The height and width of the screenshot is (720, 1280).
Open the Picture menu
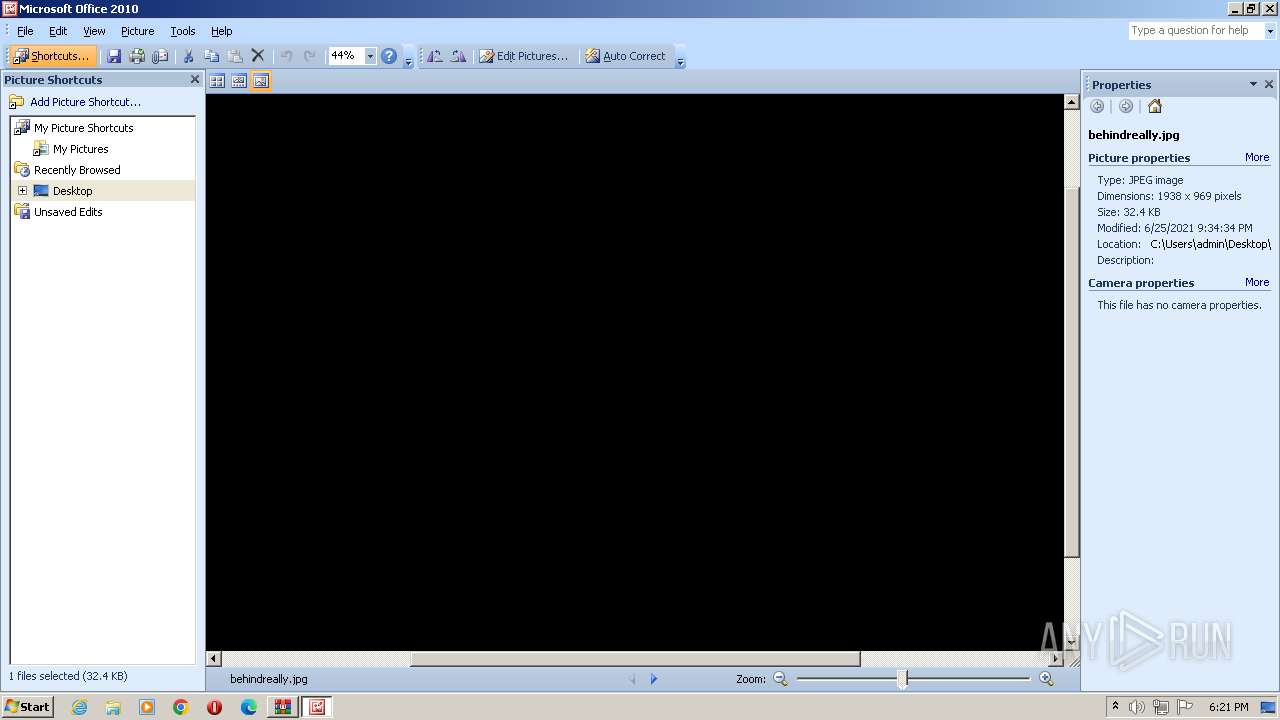tap(138, 31)
